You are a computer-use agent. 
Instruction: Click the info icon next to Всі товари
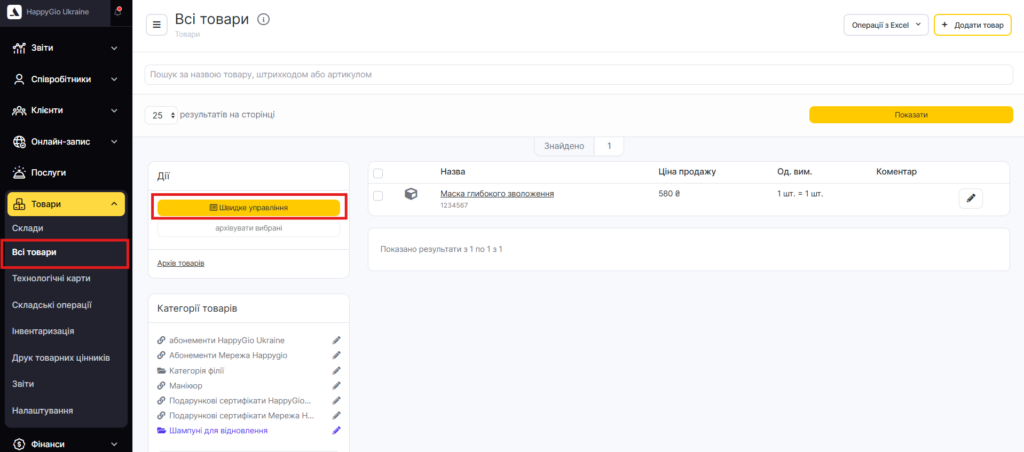[x=263, y=20]
